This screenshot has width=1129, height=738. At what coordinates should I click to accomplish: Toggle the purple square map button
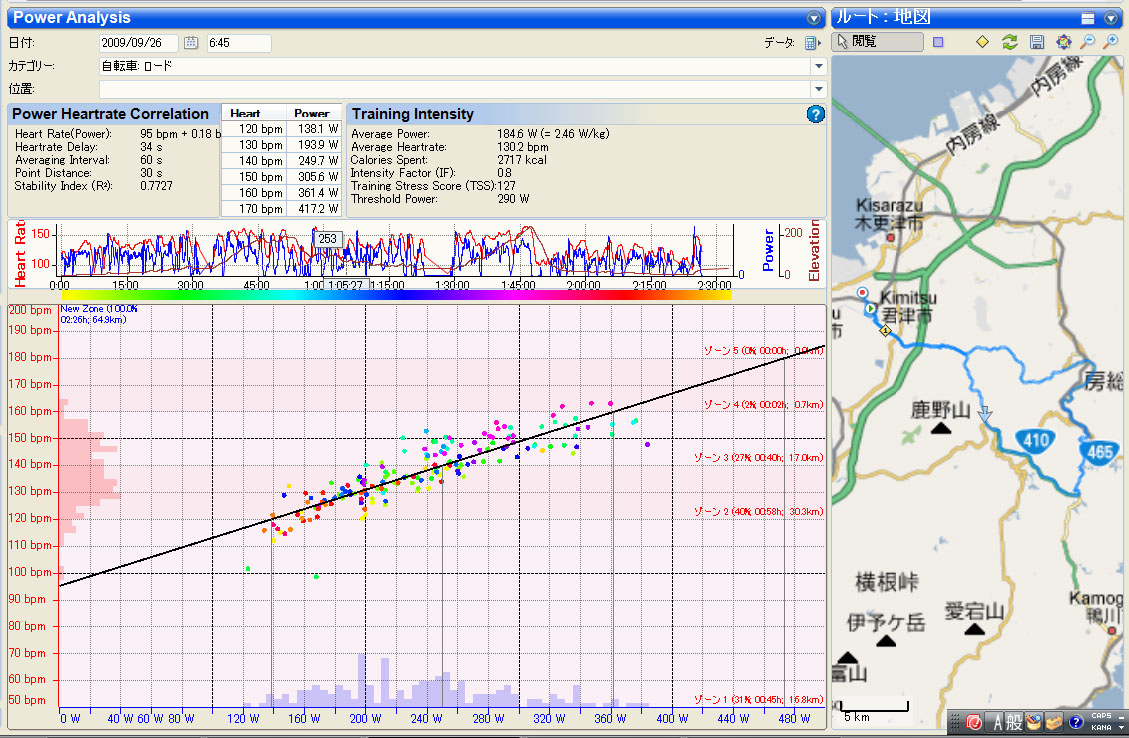click(938, 42)
